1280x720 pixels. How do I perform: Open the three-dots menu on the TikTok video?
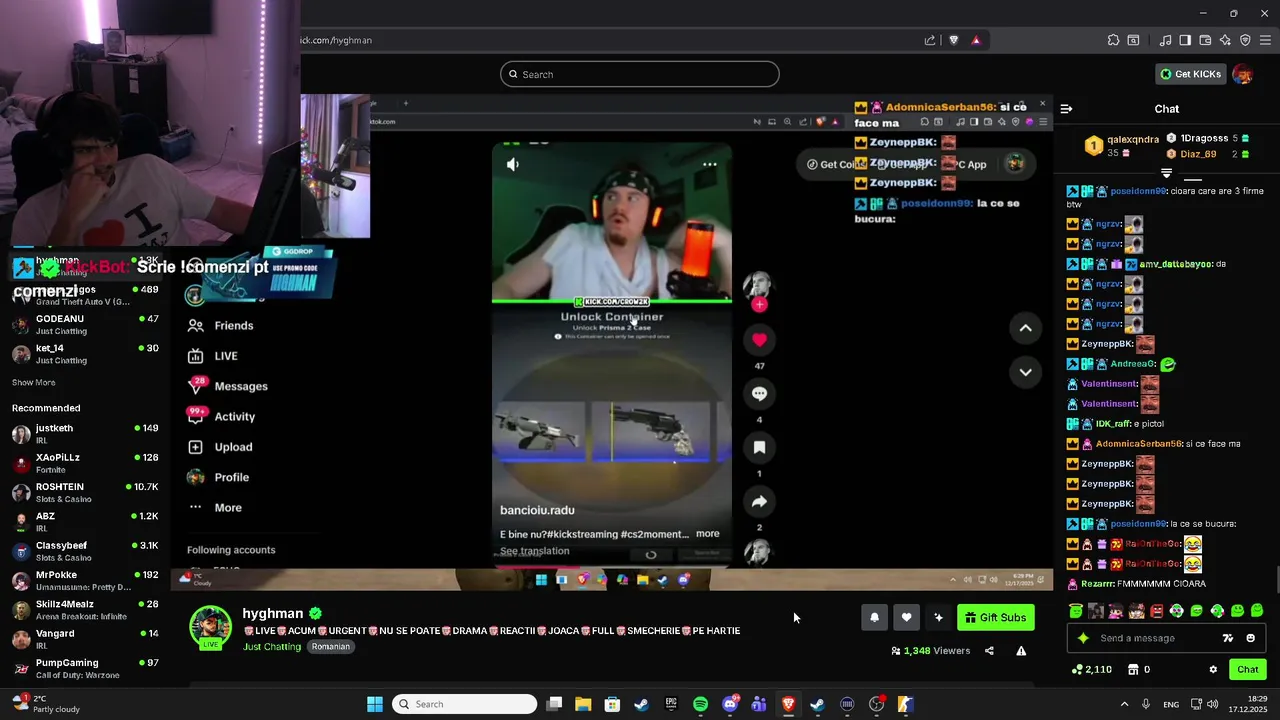[x=710, y=164]
